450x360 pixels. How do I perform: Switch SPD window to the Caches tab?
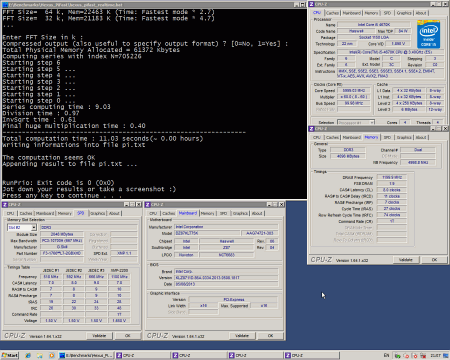(x=26, y=213)
